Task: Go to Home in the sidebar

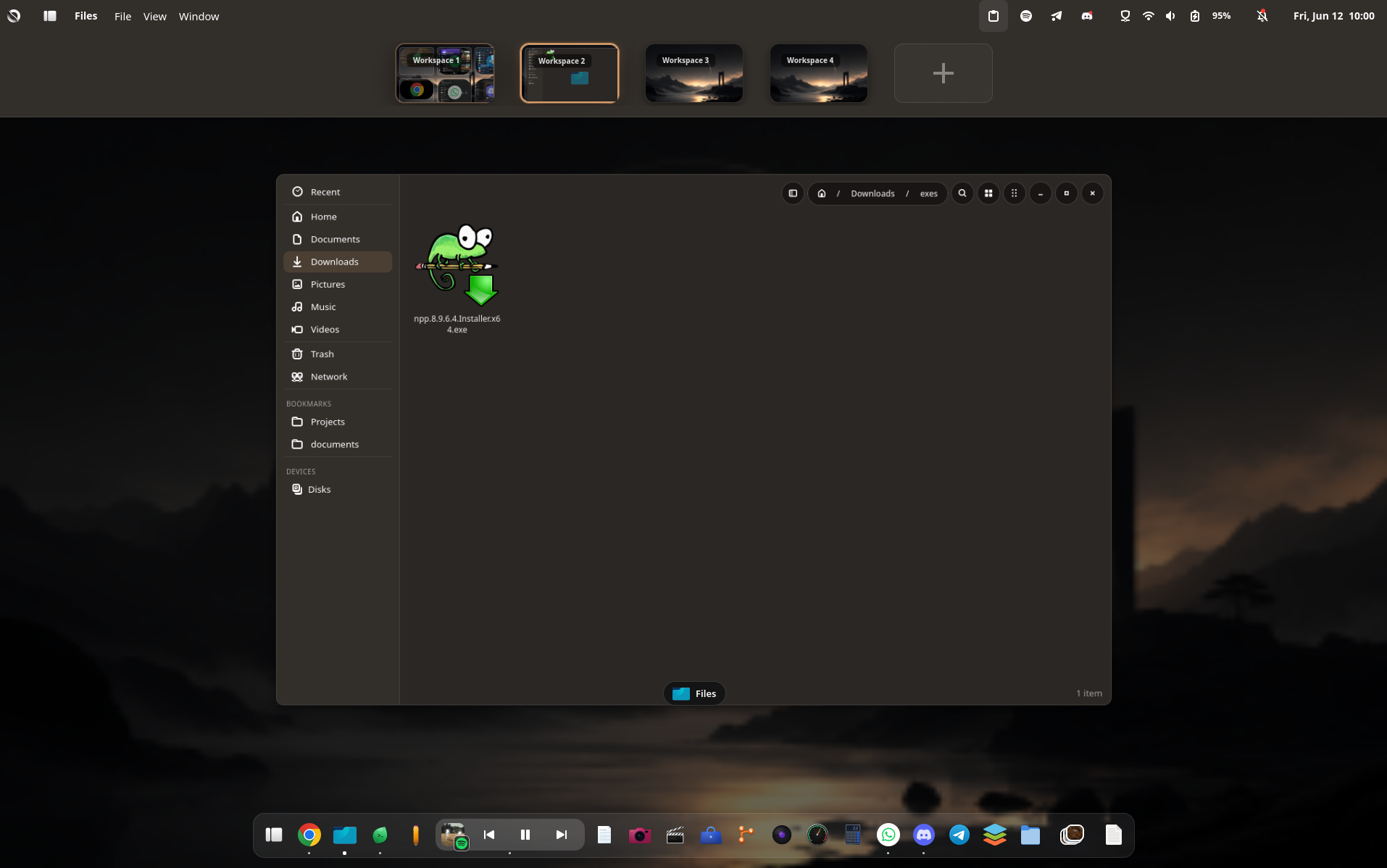Action: [338, 217]
